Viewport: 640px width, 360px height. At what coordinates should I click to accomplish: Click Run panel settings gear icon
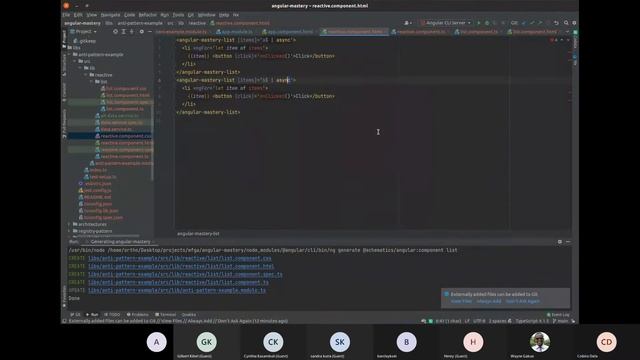pyautogui.click(x=560, y=242)
